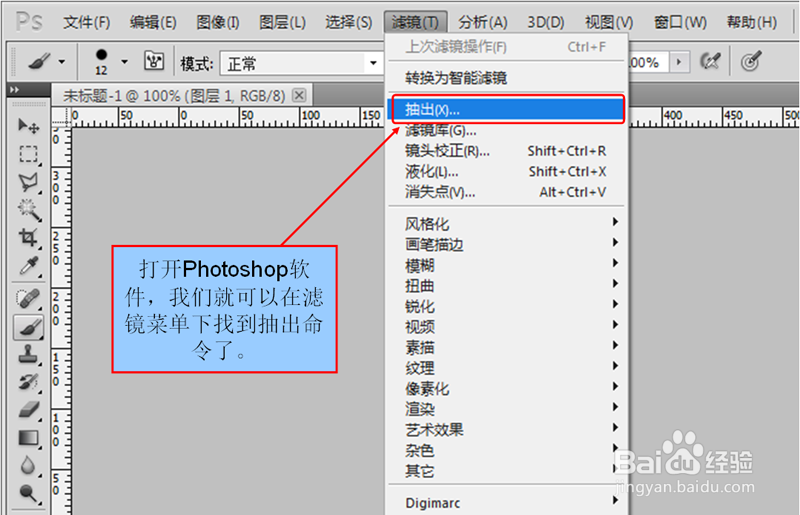Open the 帮助(H) menu
This screenshot has width=800, height=515.
tap(752, 22)
